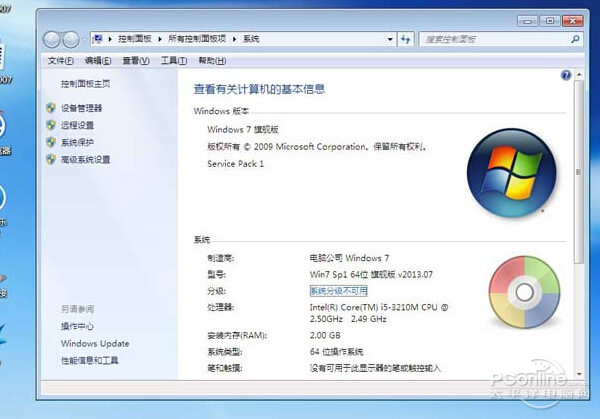Viewport: 600px width, 419px height.
Task: Expand breadcrumb arrow after 所有控制面板项
Action: 234,39
